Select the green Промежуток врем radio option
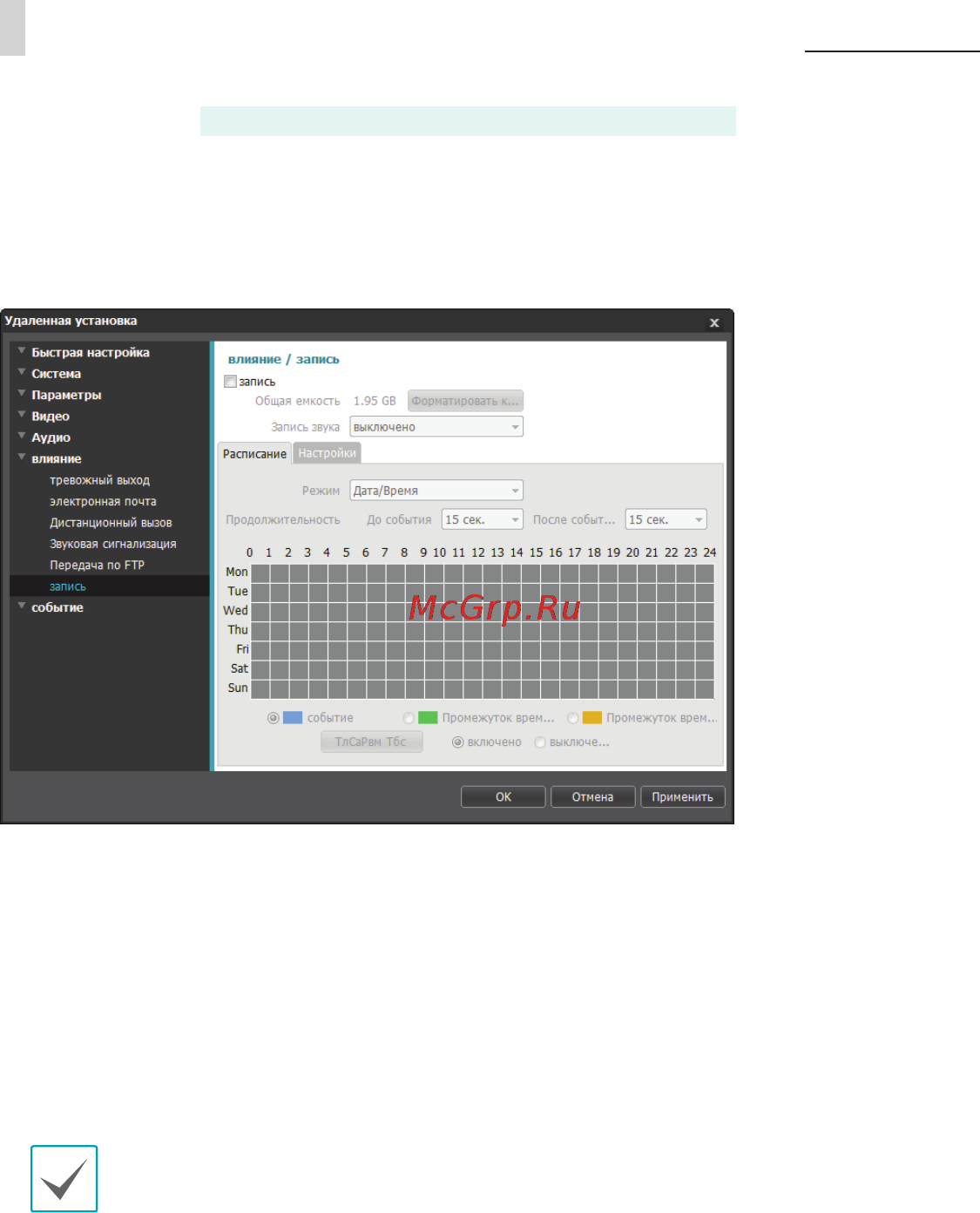The image size is (980, 1213). point(409,718)
